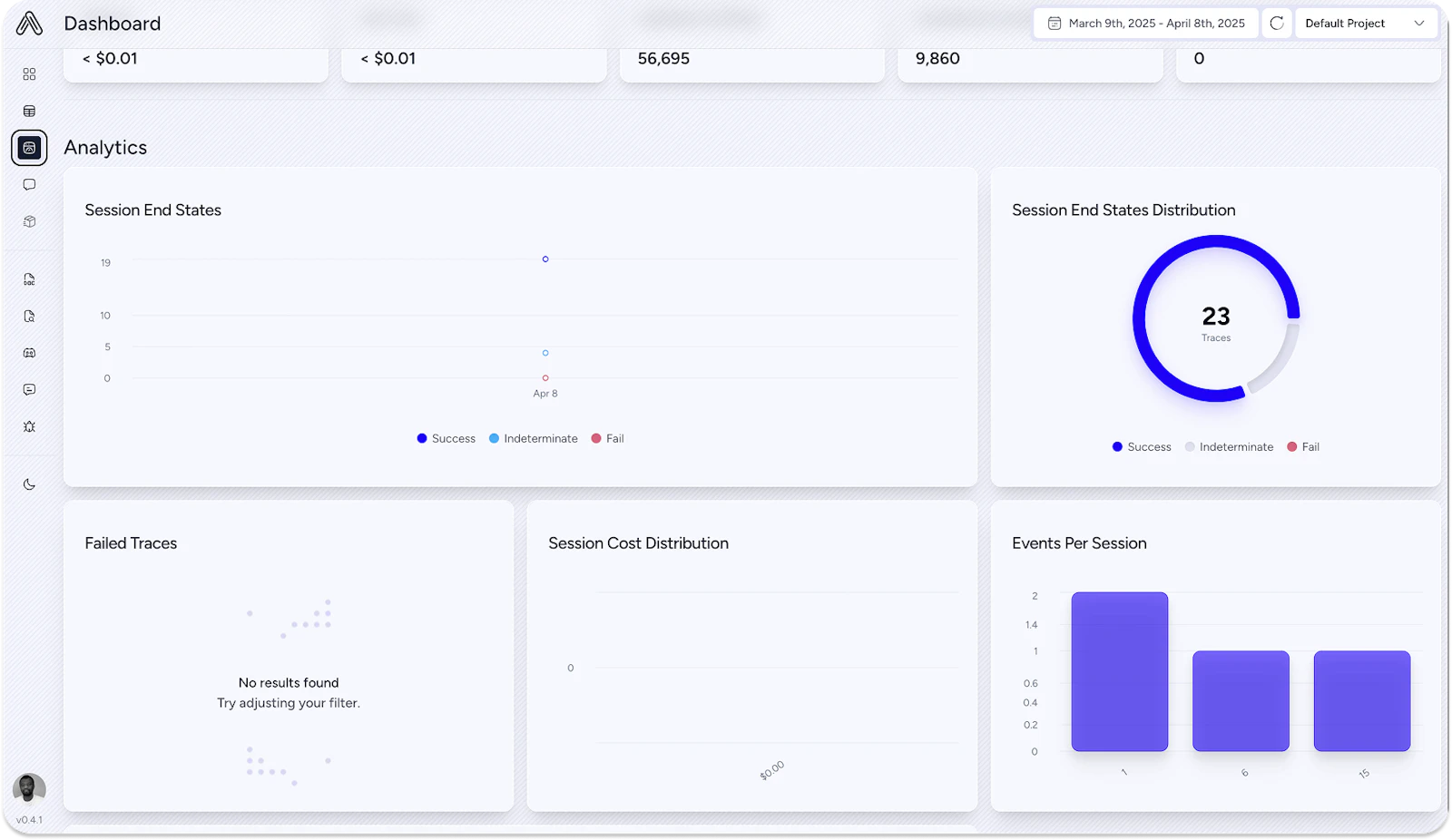Open the four-squares grid icon in sidebar
The image size is (1452, 840).
pos(29,74)
